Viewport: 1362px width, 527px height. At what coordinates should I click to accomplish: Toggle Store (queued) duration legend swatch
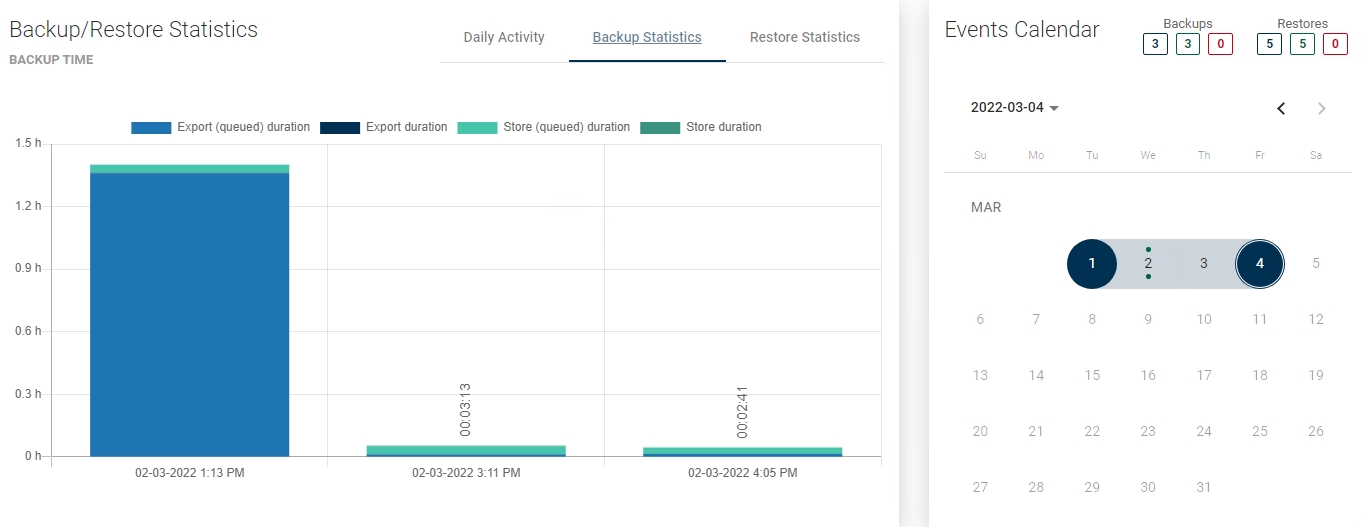477,128
